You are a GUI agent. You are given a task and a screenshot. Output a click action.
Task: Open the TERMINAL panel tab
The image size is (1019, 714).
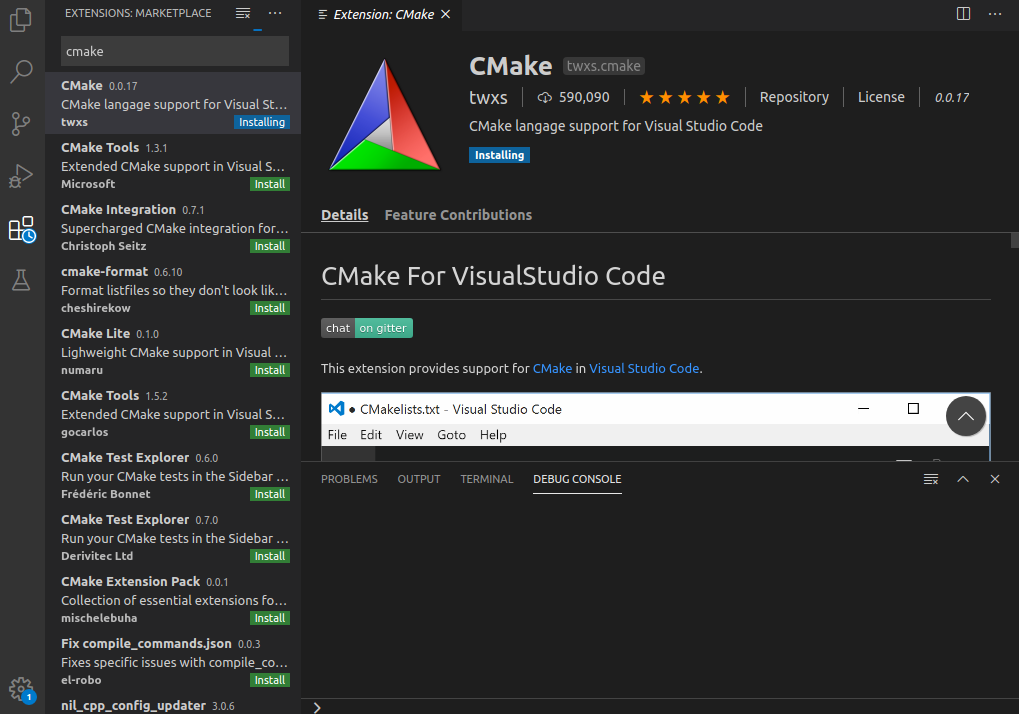pos(487,479)
